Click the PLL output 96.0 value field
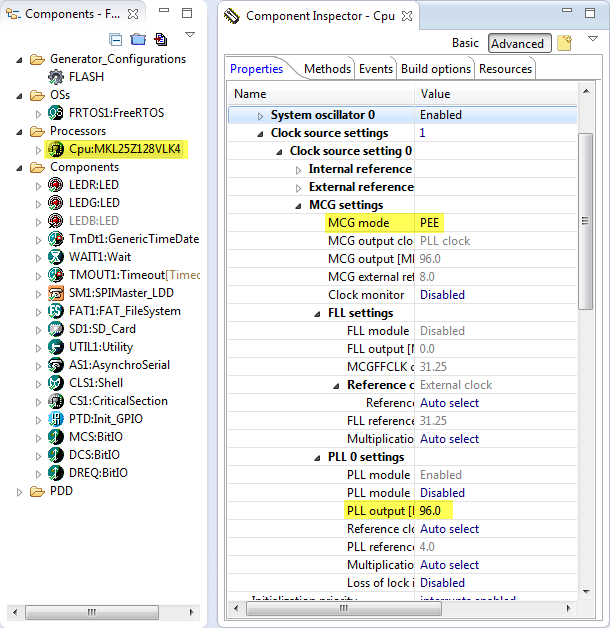The height and width of the screenshot is (628, 610). pos(432,511)
